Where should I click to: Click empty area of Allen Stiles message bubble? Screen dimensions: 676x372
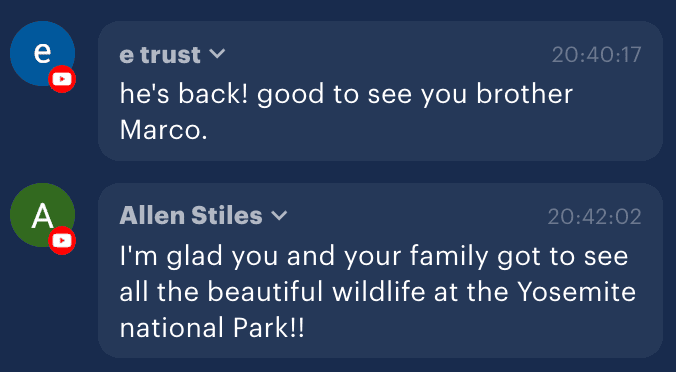474,330
